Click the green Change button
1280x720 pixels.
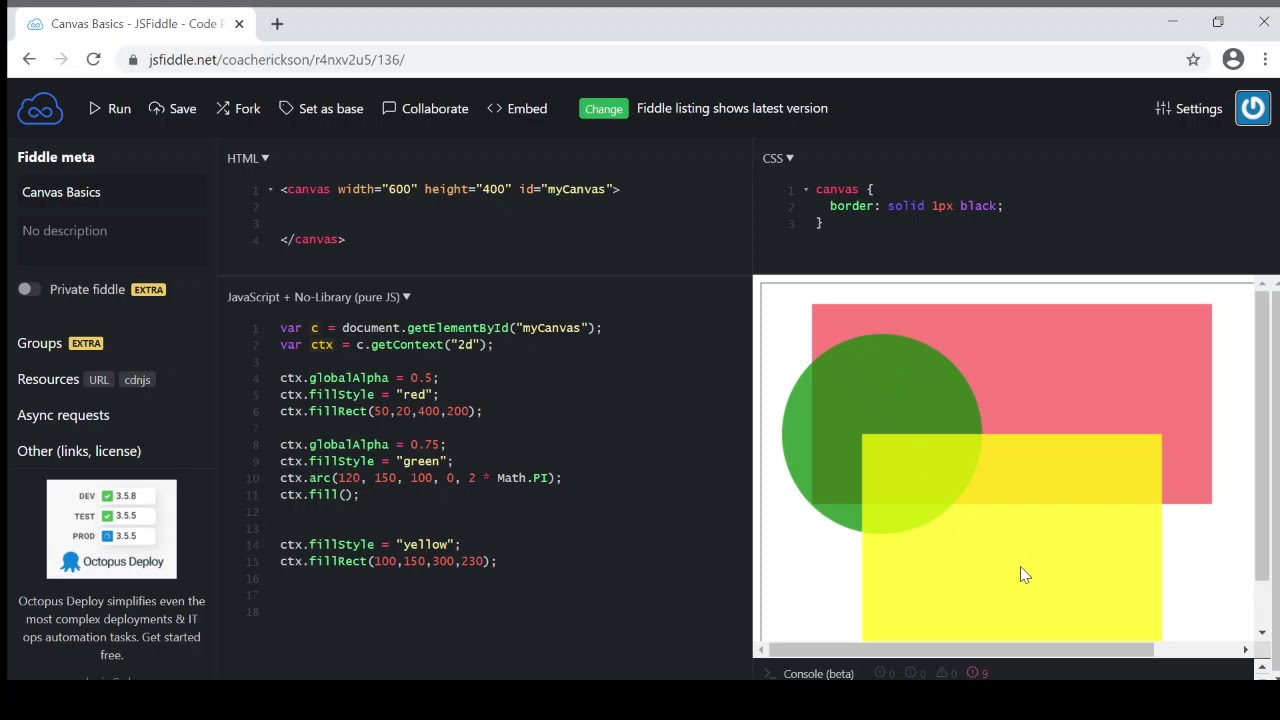tap(603, 108)
